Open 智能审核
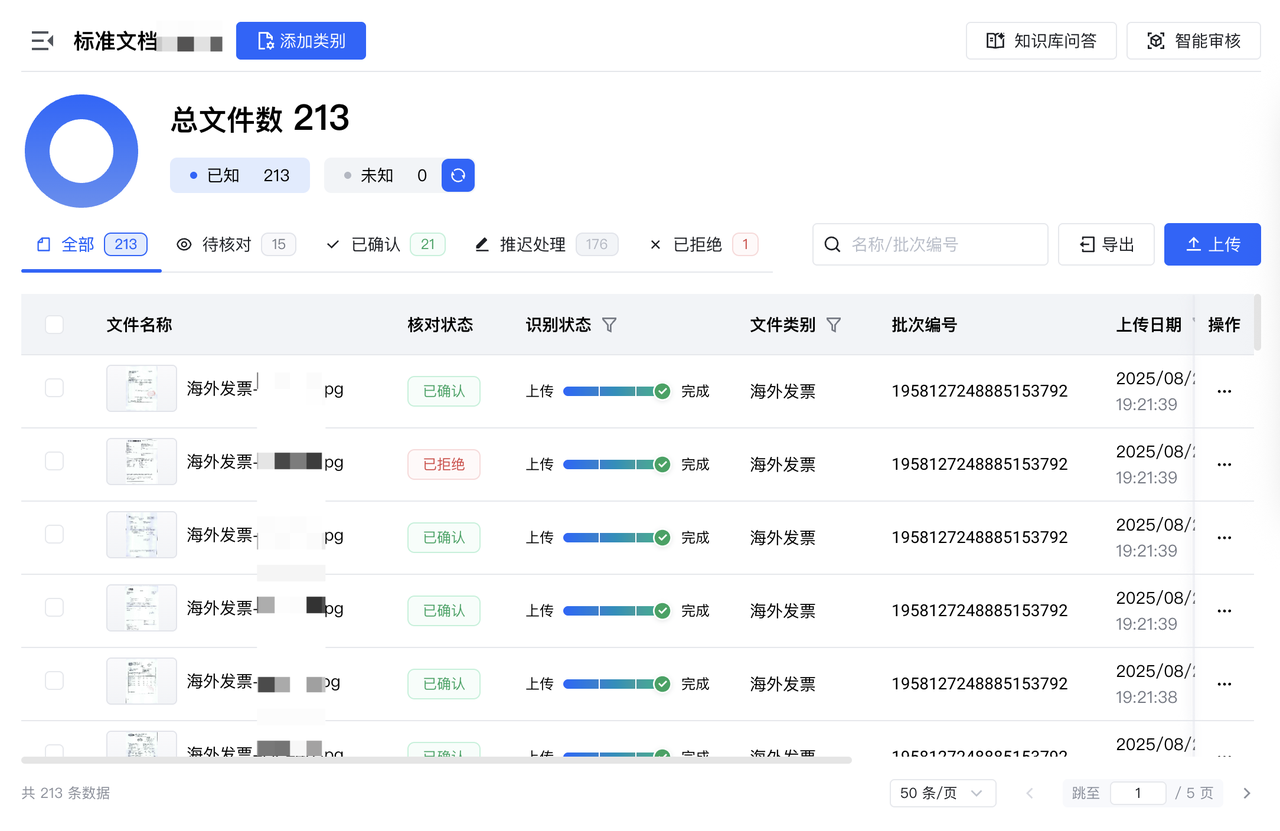1280x831 pixels. pyautogui.click(x=1193, y=41)
